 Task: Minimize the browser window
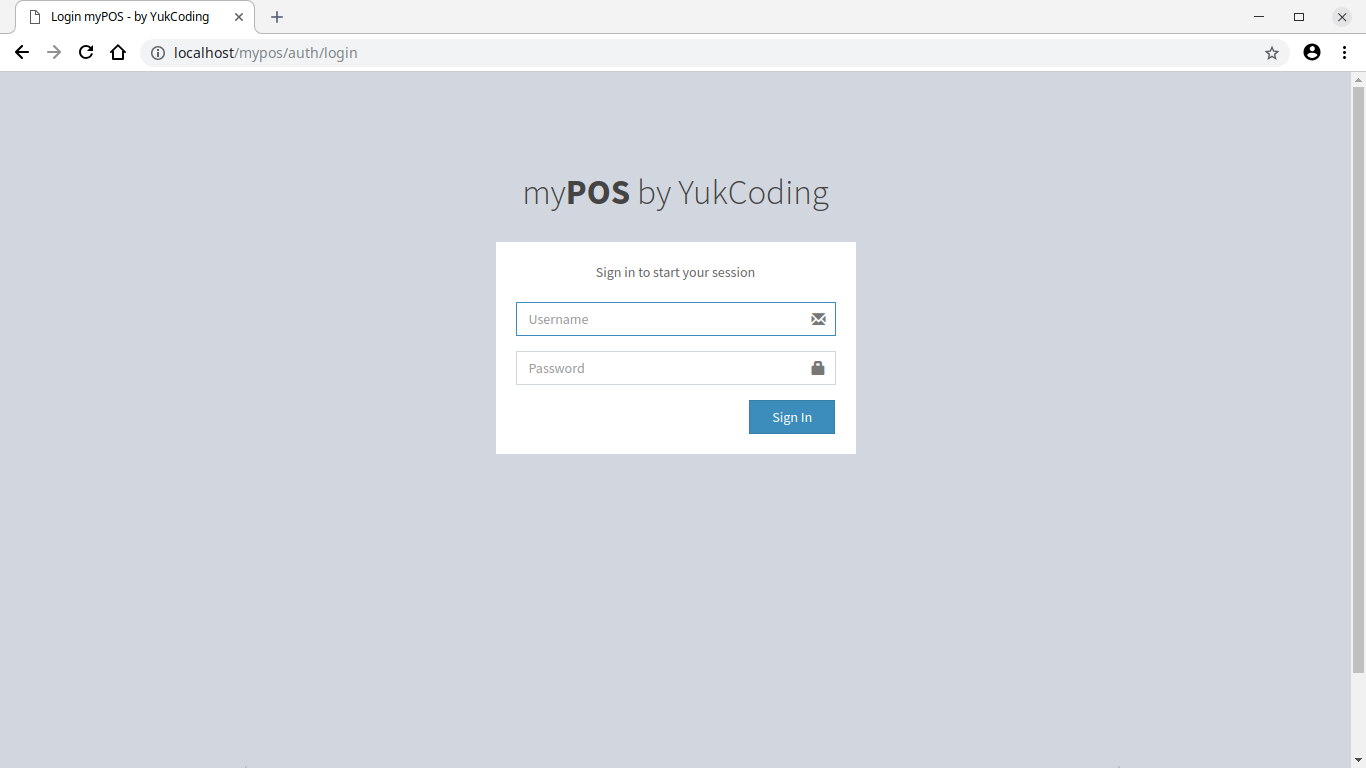[x=1259, y=17]
